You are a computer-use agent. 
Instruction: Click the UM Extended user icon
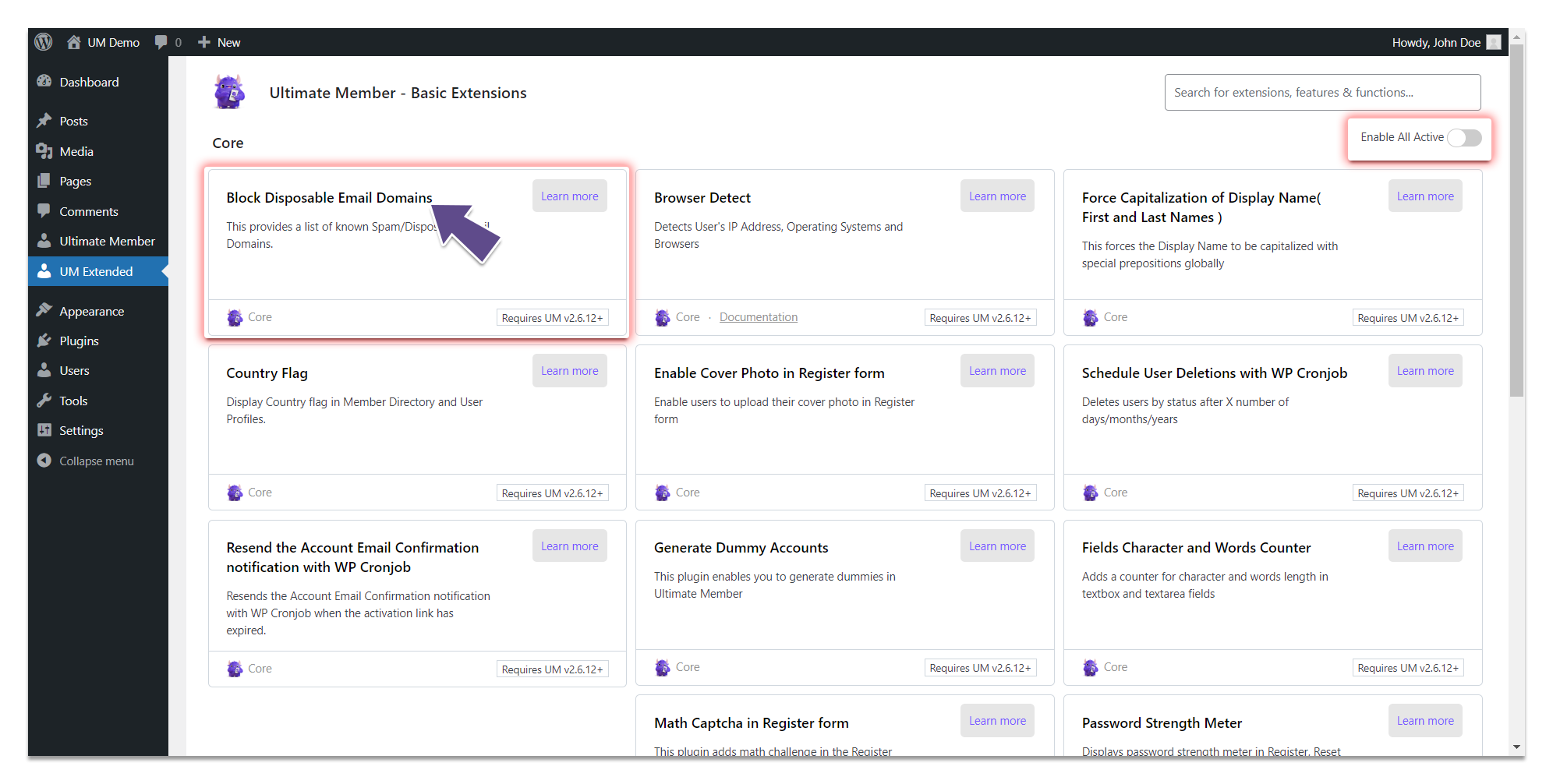pos(44,271)
